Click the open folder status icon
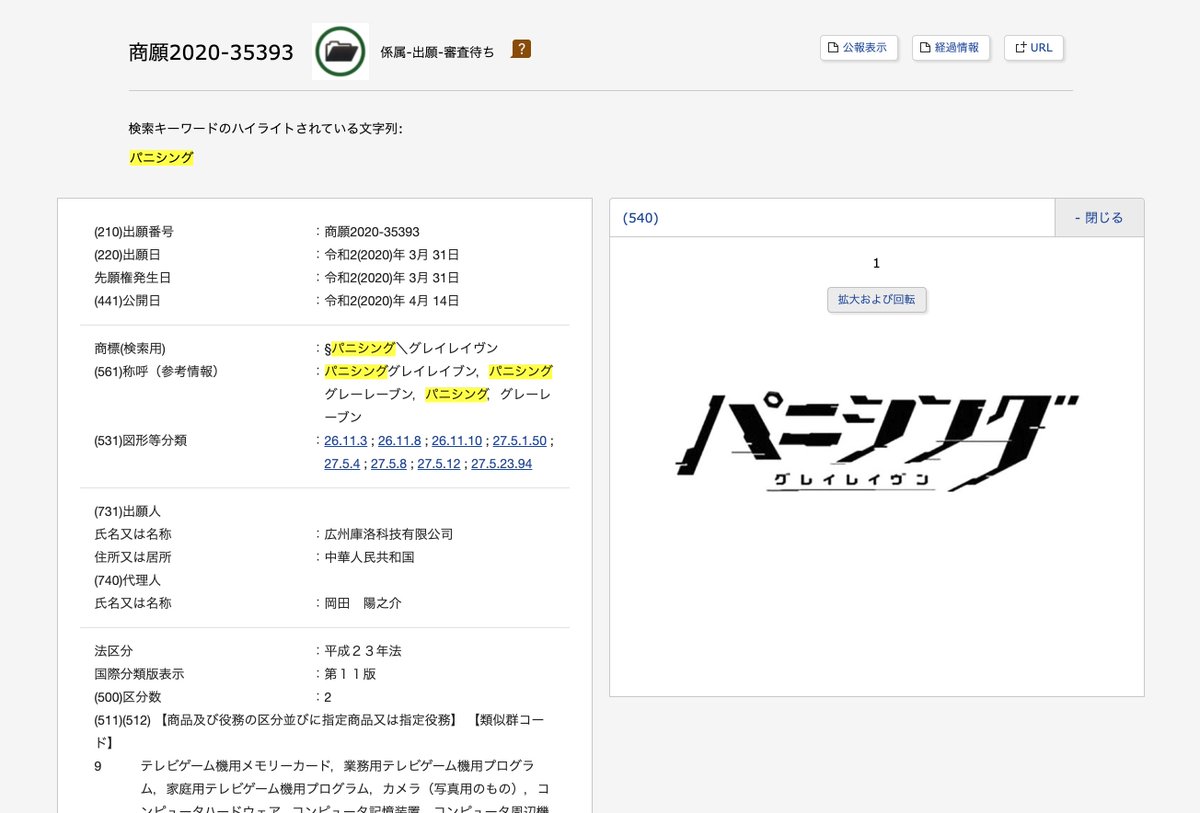Viewport: 1200px width, 813px height. 340,50
